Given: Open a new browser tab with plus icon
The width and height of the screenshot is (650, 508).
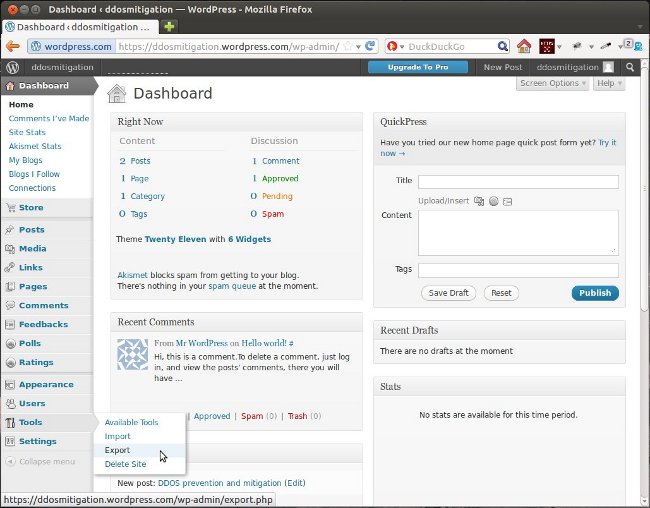Looking at the screenshot, I should 169,25.
